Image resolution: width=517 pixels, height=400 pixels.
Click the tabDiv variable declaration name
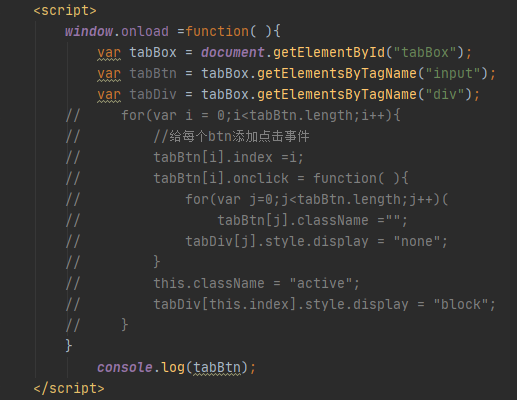[153, 94]
